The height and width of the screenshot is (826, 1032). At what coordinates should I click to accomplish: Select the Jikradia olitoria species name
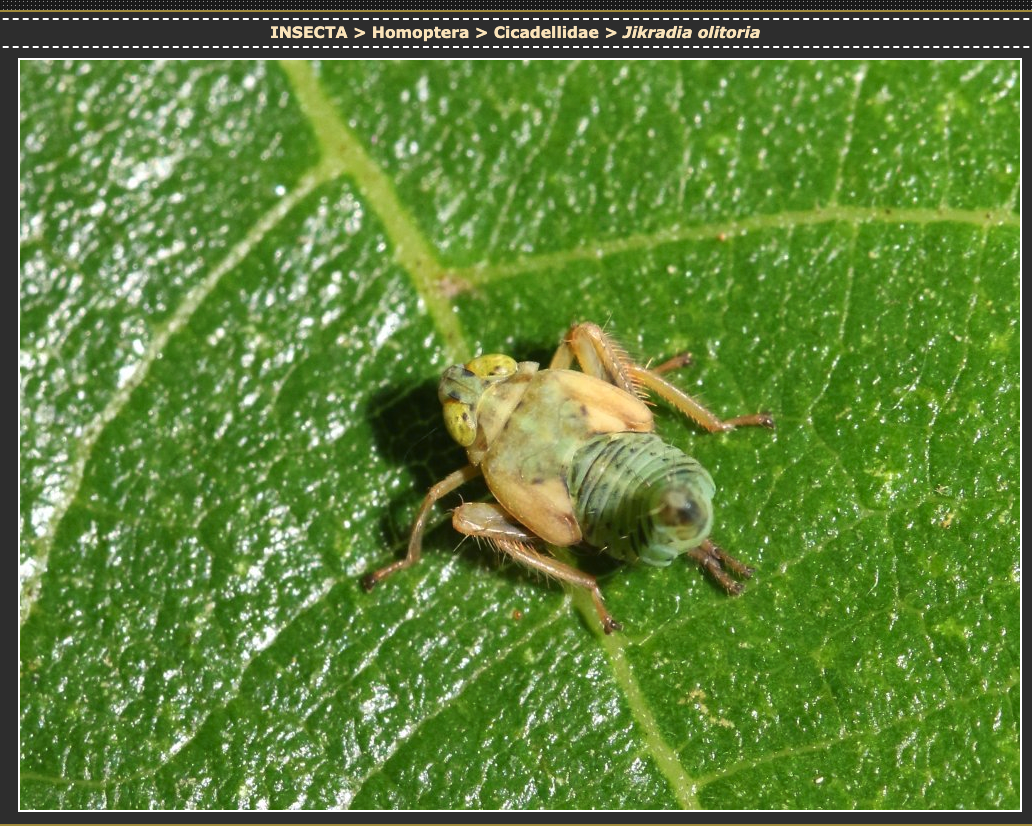(691, 32)
